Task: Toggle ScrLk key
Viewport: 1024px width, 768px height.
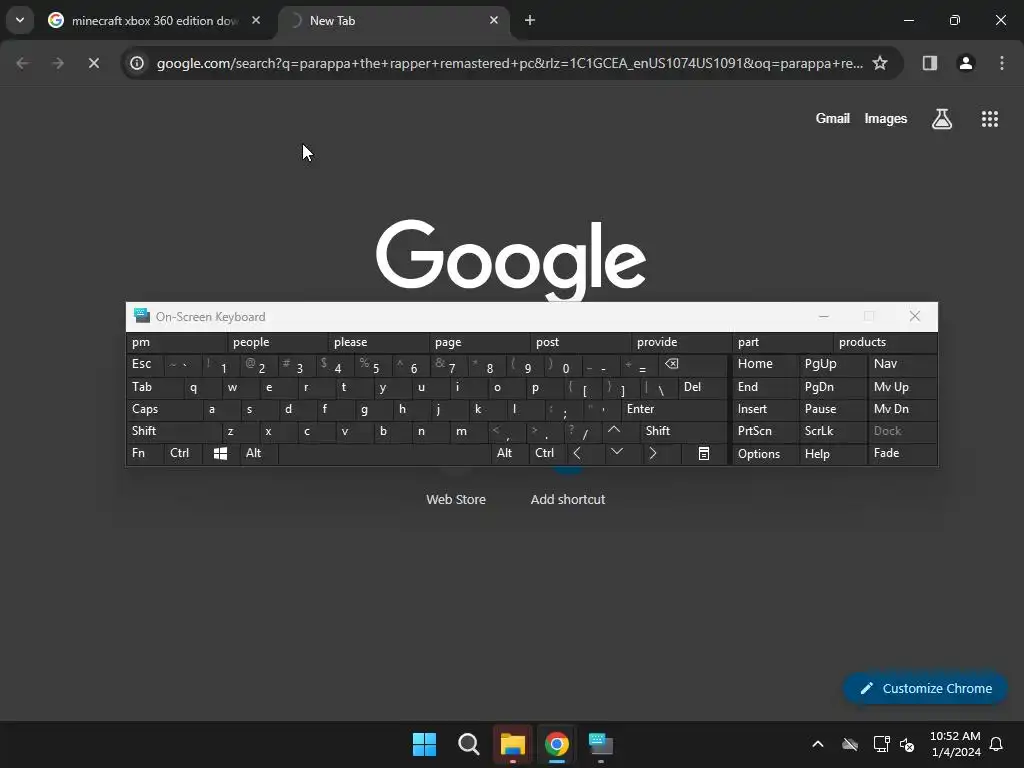Action: 833,431
